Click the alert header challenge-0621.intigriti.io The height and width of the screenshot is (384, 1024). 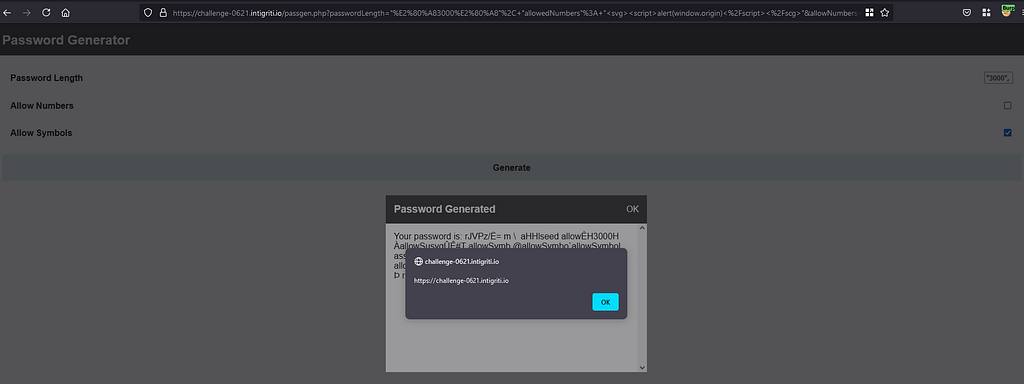(462, 261)
